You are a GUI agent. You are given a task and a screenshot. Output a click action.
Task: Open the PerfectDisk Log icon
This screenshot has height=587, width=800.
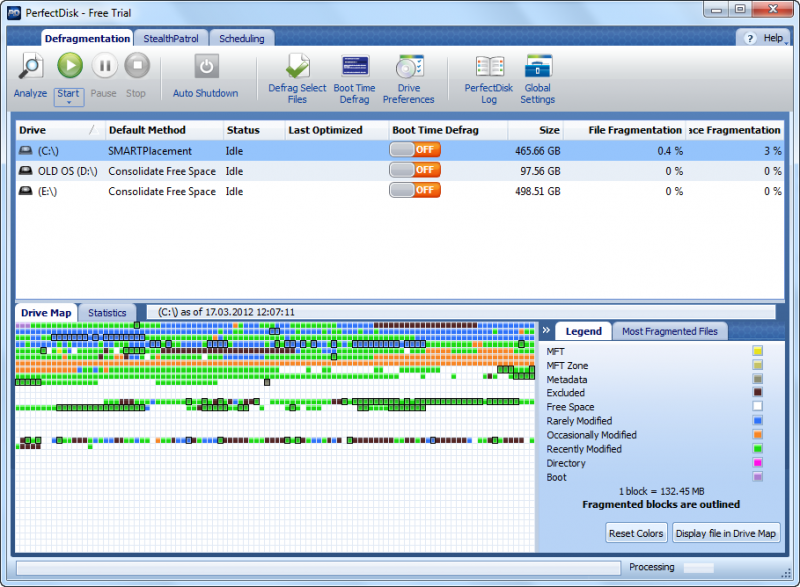pyautogui.click(x=490, y=67)
